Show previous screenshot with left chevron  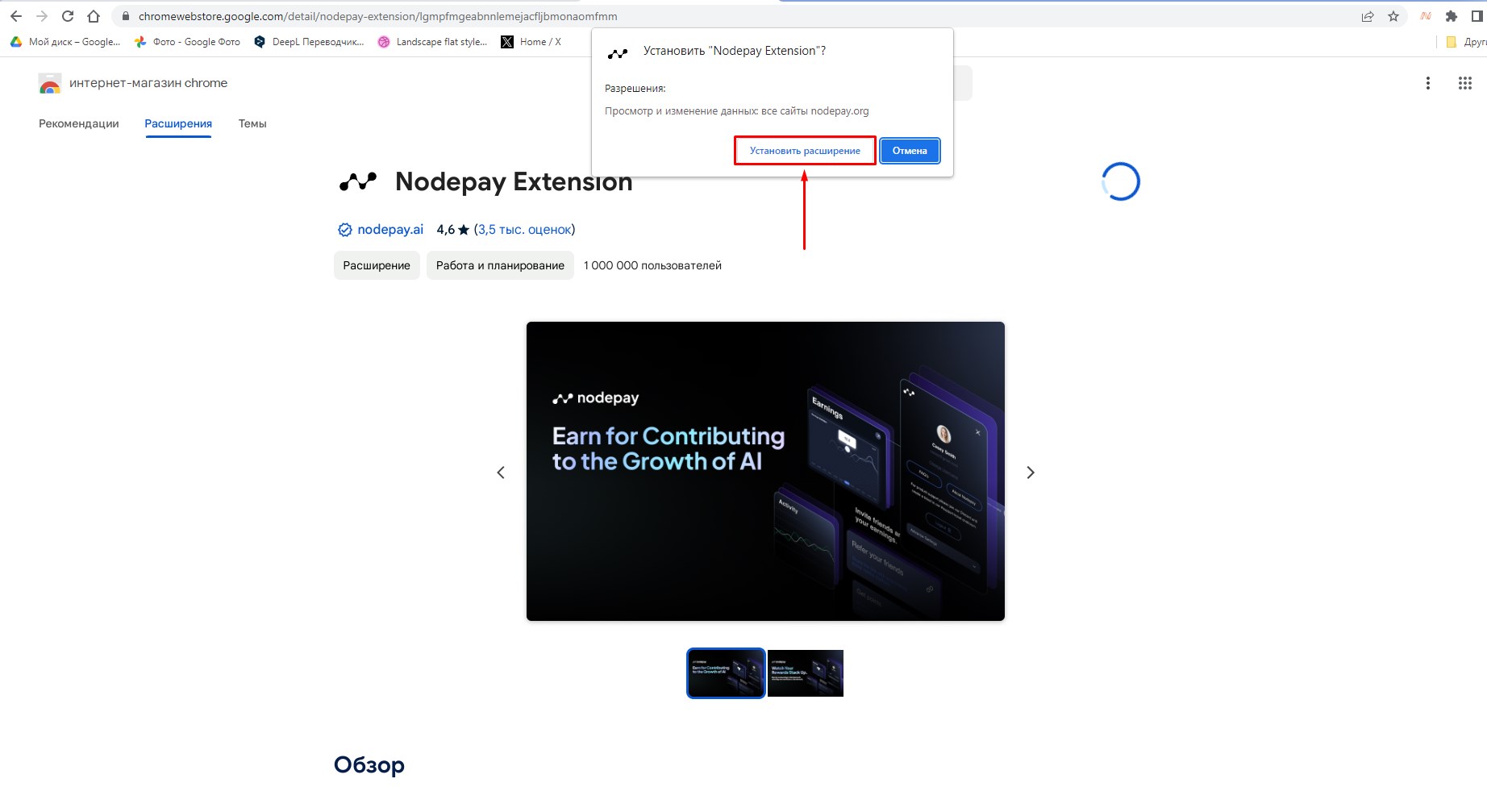point(501,473)
